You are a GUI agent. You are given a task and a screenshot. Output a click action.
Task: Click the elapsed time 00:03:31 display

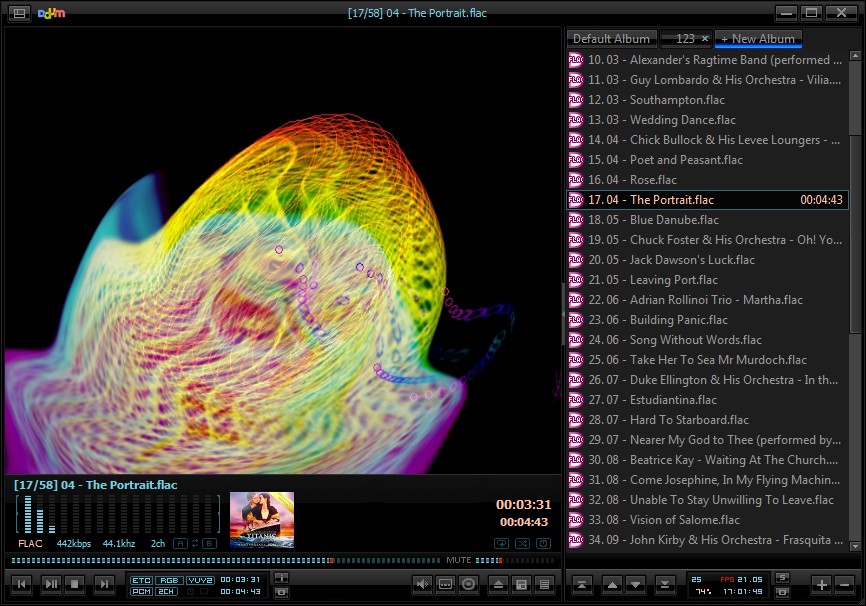coord(523,504)
